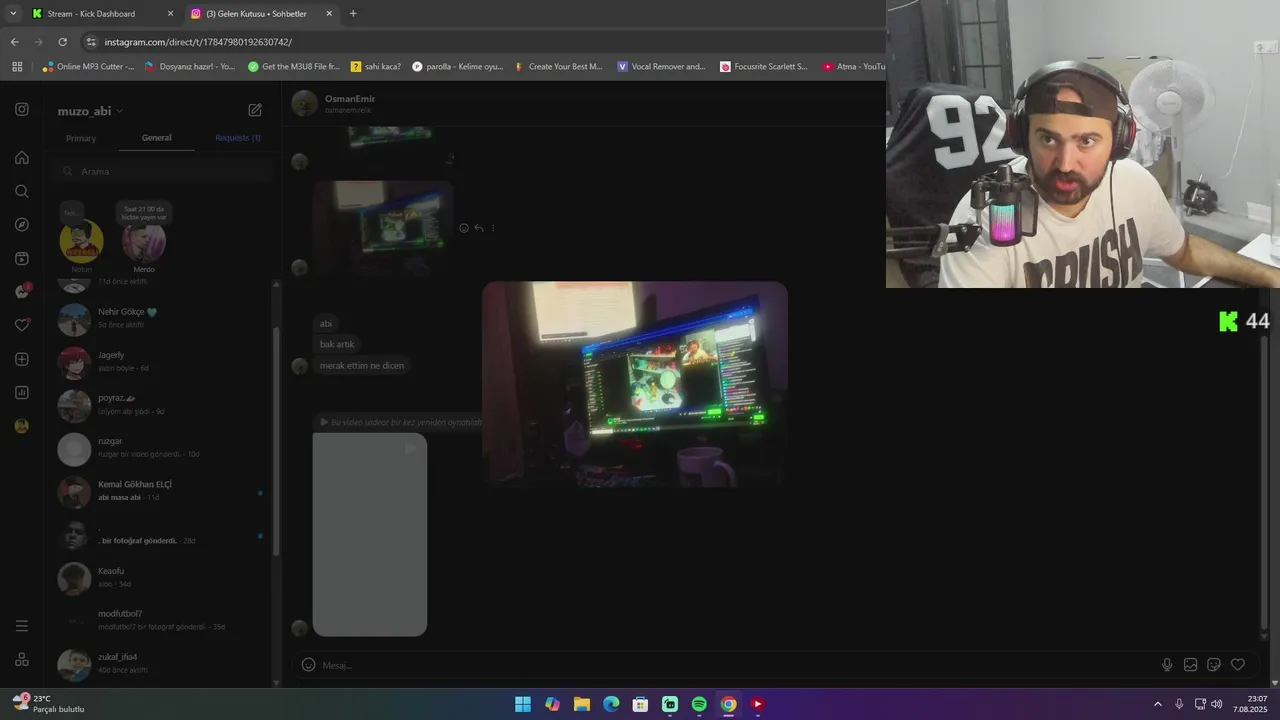Open the profile avatar in the sidebar
Viewport: 1280px width, 720px height.
22,426
